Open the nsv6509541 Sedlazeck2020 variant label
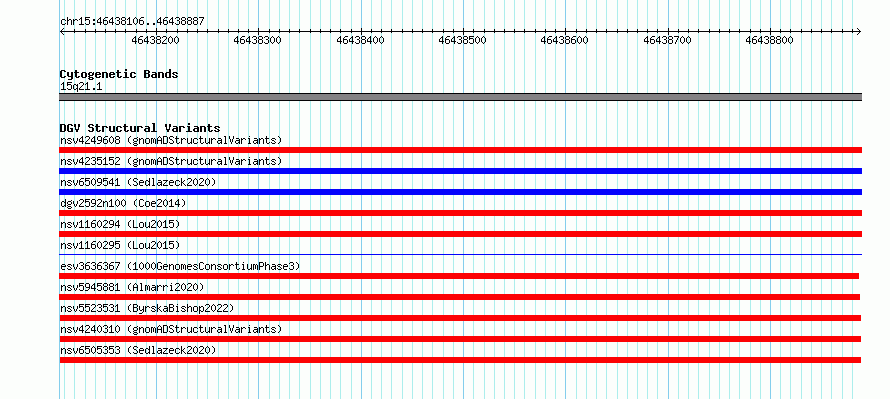The height and width of the screenshot is (399, 890). pos(138,182)
